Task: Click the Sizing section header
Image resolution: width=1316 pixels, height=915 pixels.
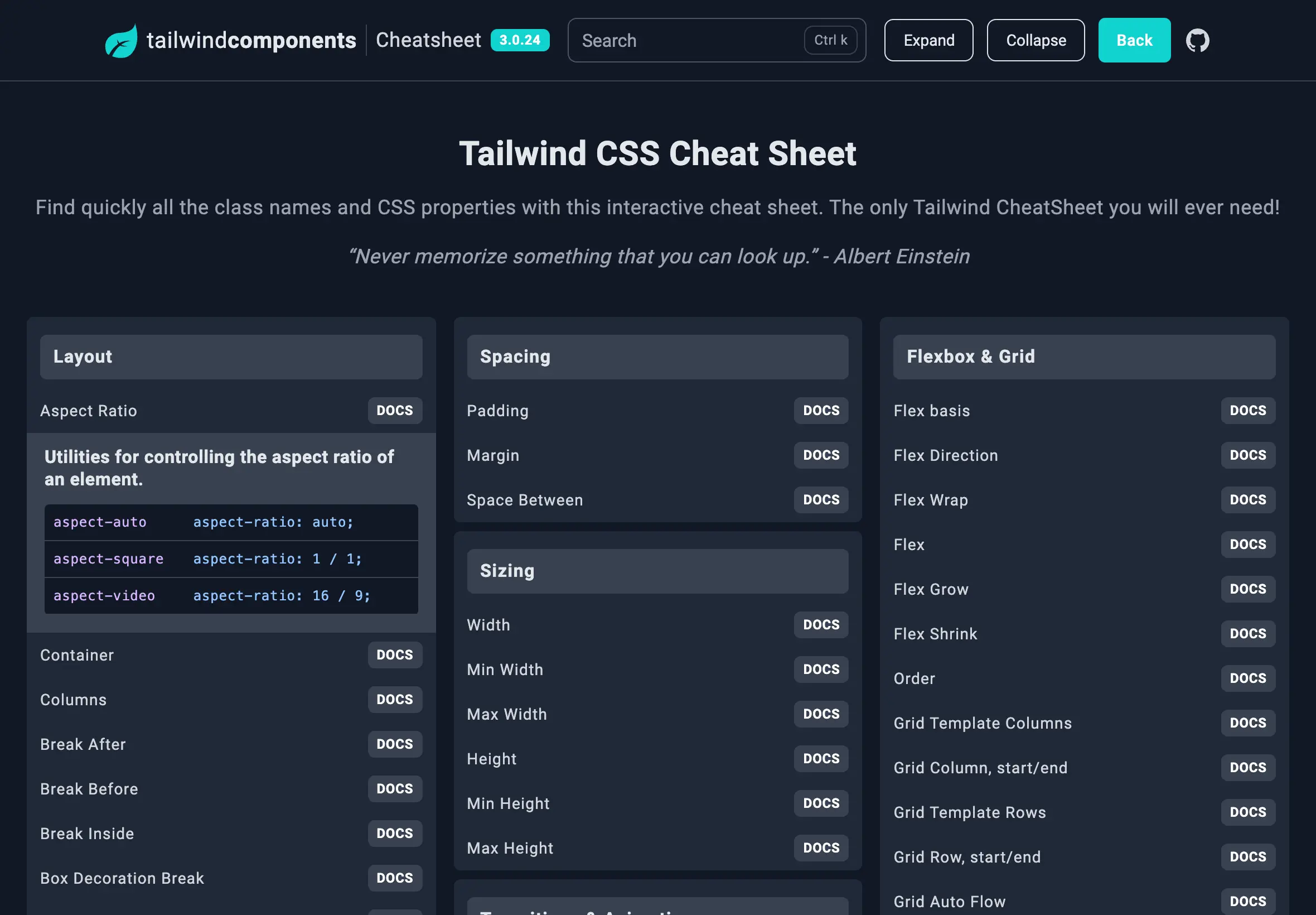Action: pyautogui.click(x=657, y=571)
